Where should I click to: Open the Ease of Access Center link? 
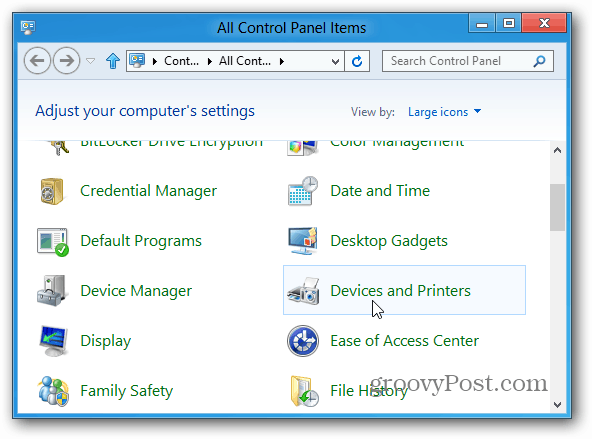tap(405, 341)
